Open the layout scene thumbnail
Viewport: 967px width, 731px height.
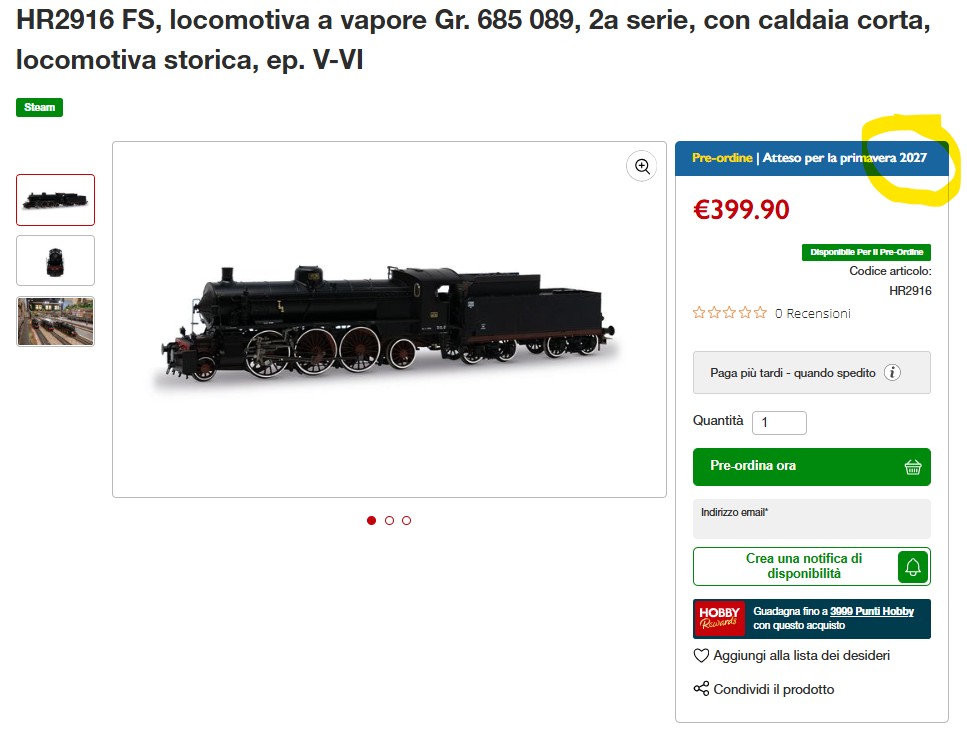point(56,321)
